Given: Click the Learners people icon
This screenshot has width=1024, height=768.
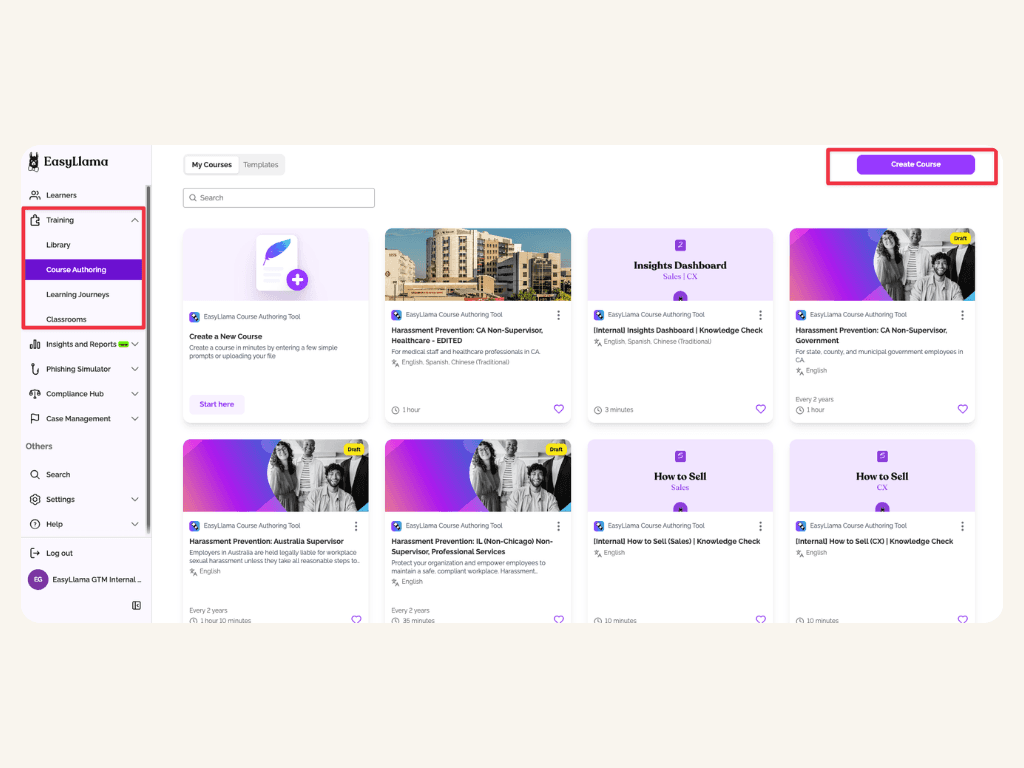Looking at the screenshot, I should [35, 195].
